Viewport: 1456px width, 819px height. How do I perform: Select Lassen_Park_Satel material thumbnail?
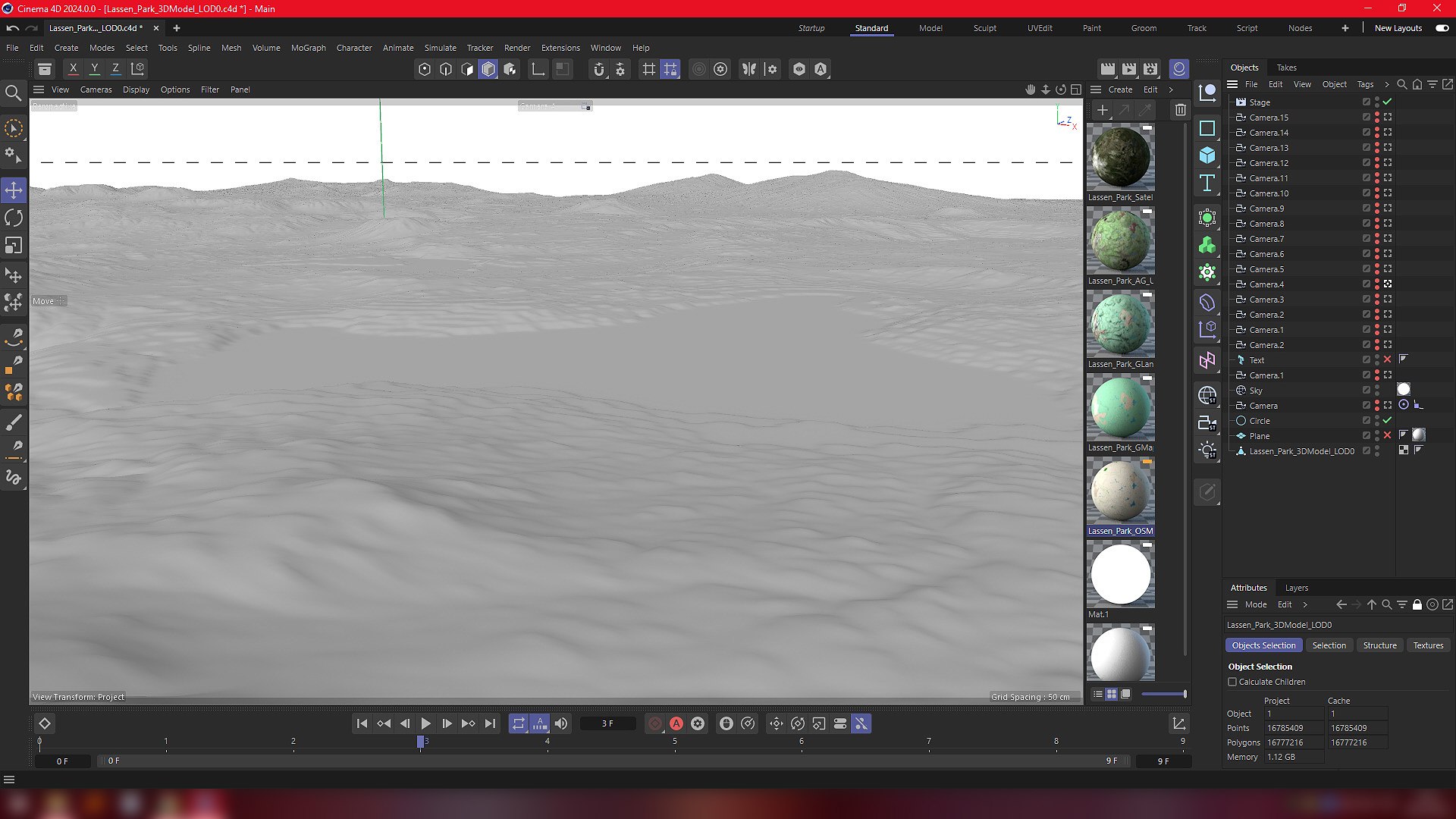click(1120, 157)
